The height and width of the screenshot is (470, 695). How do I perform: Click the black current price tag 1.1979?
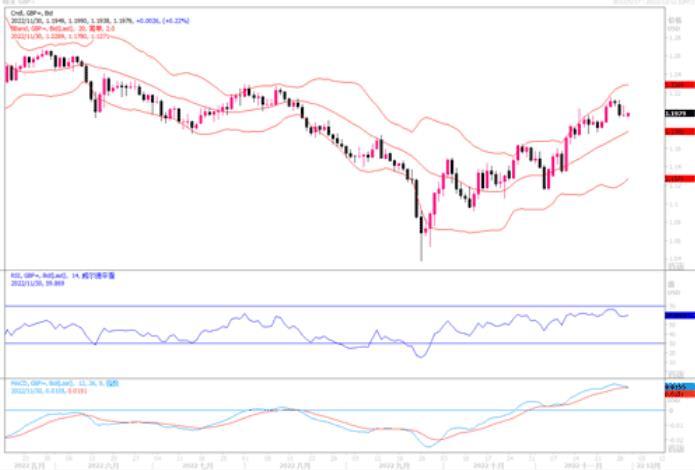click(x=648, y=114)
